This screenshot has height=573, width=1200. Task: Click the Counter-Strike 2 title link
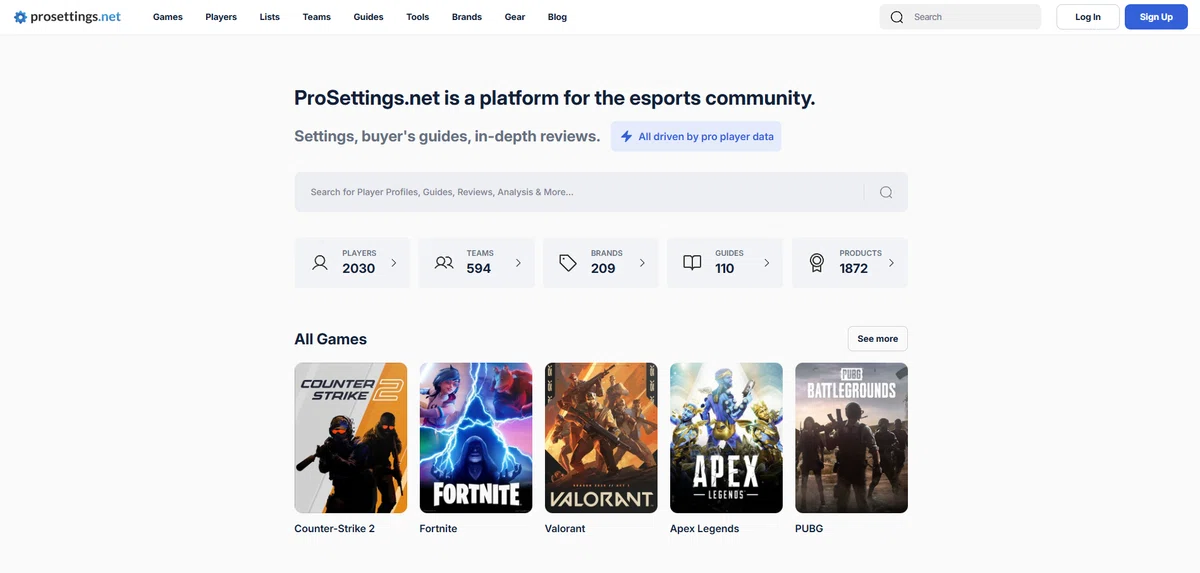334,528
